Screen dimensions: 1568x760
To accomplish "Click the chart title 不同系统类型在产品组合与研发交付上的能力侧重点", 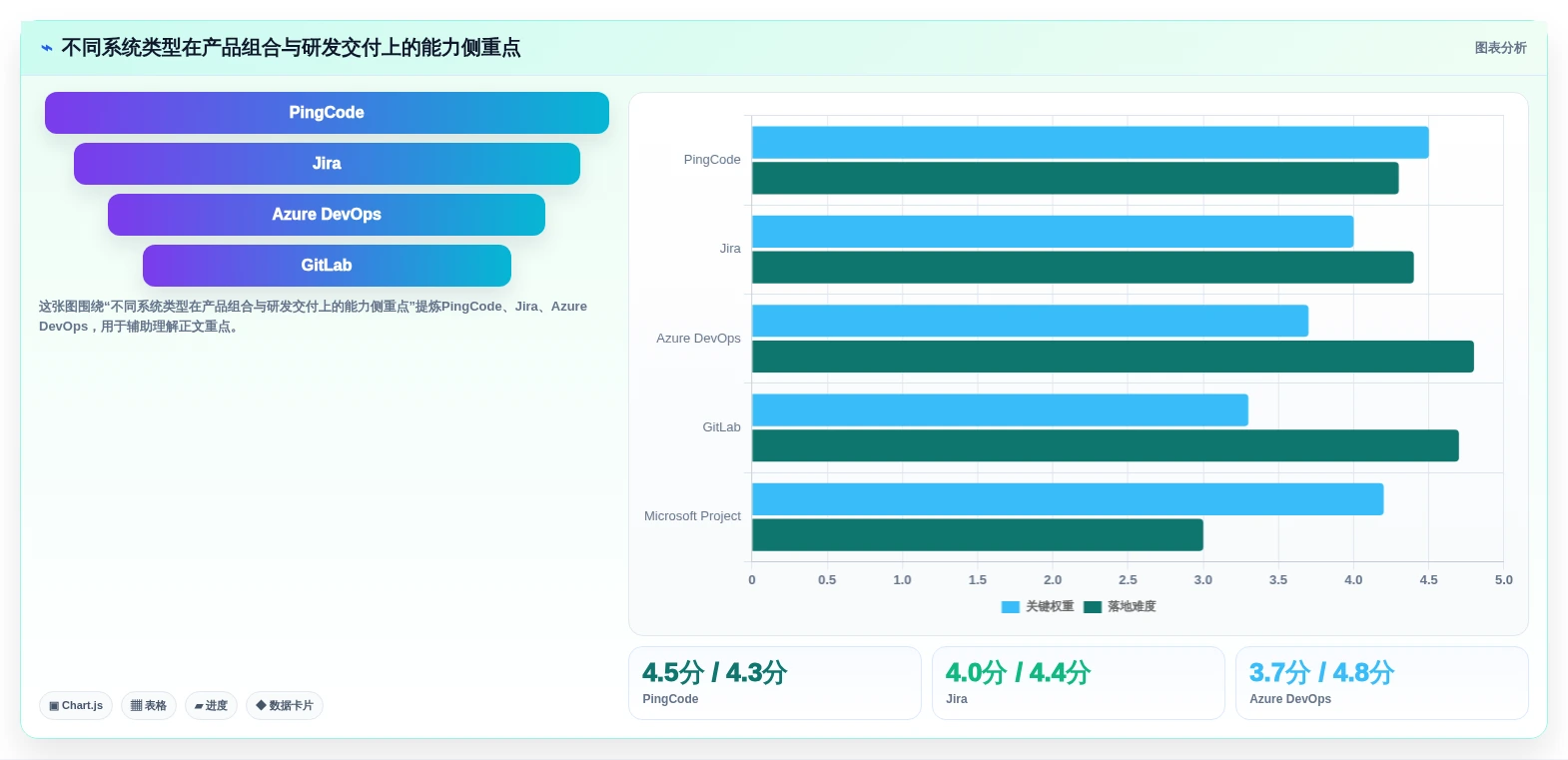I will [291, 48].
